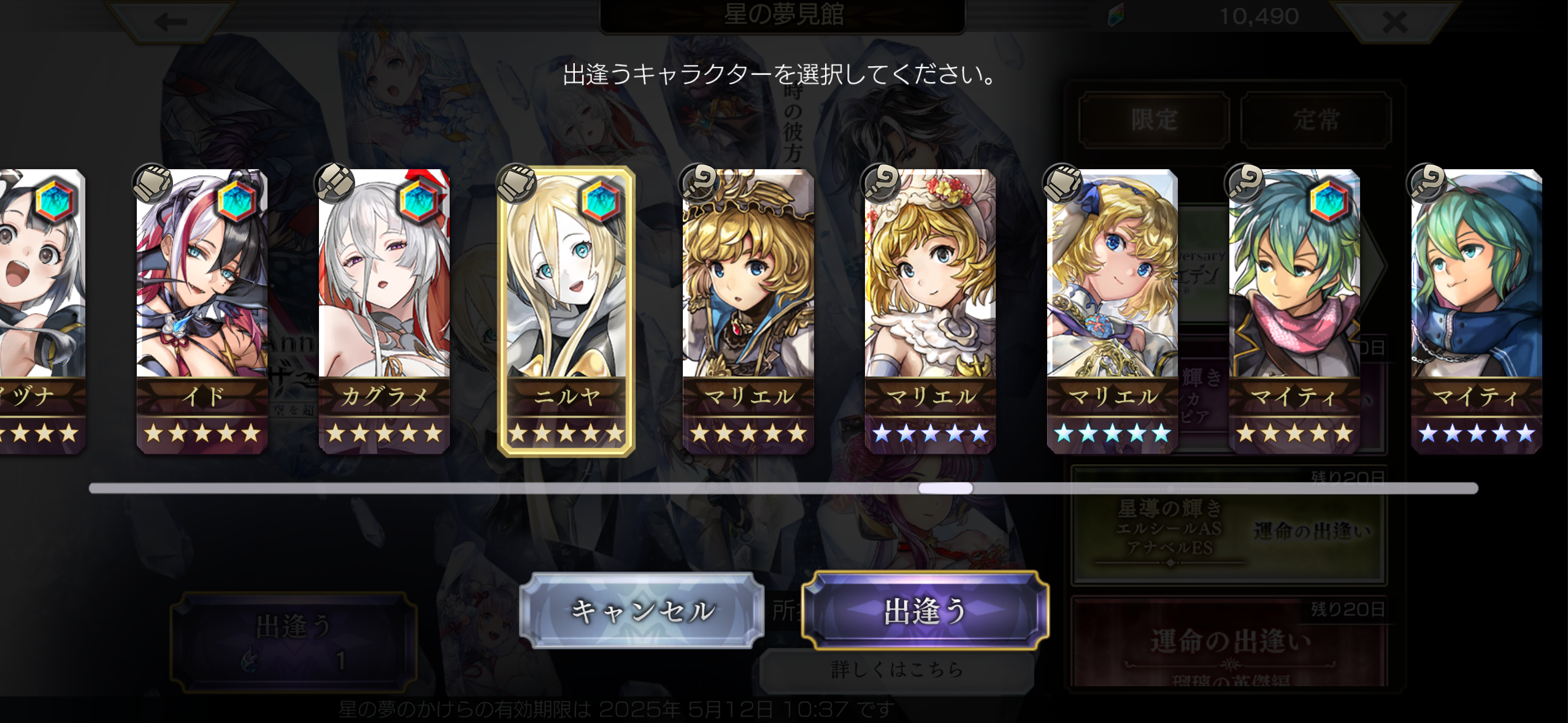Image resolution: width=1568 pixels, height=723 pixels.
Task: Select the ニルヤ highlighted card
Action: click(566, 312)
